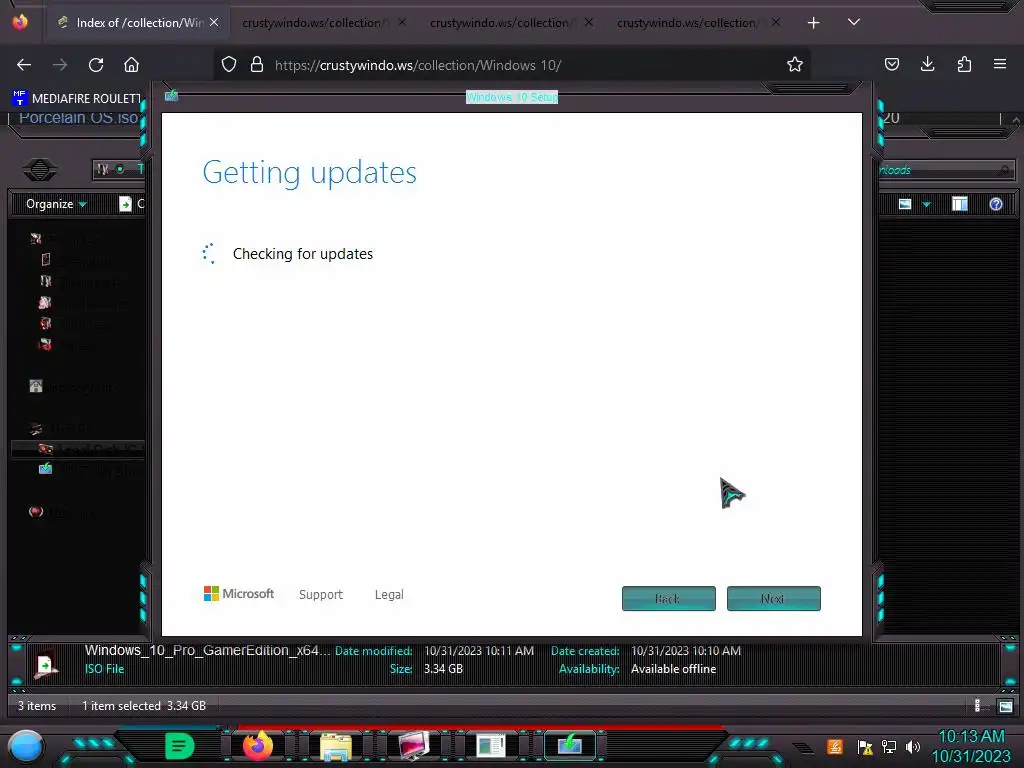
Task: Click the Firefox logo at the tab bar's left end
Action: 20,22
